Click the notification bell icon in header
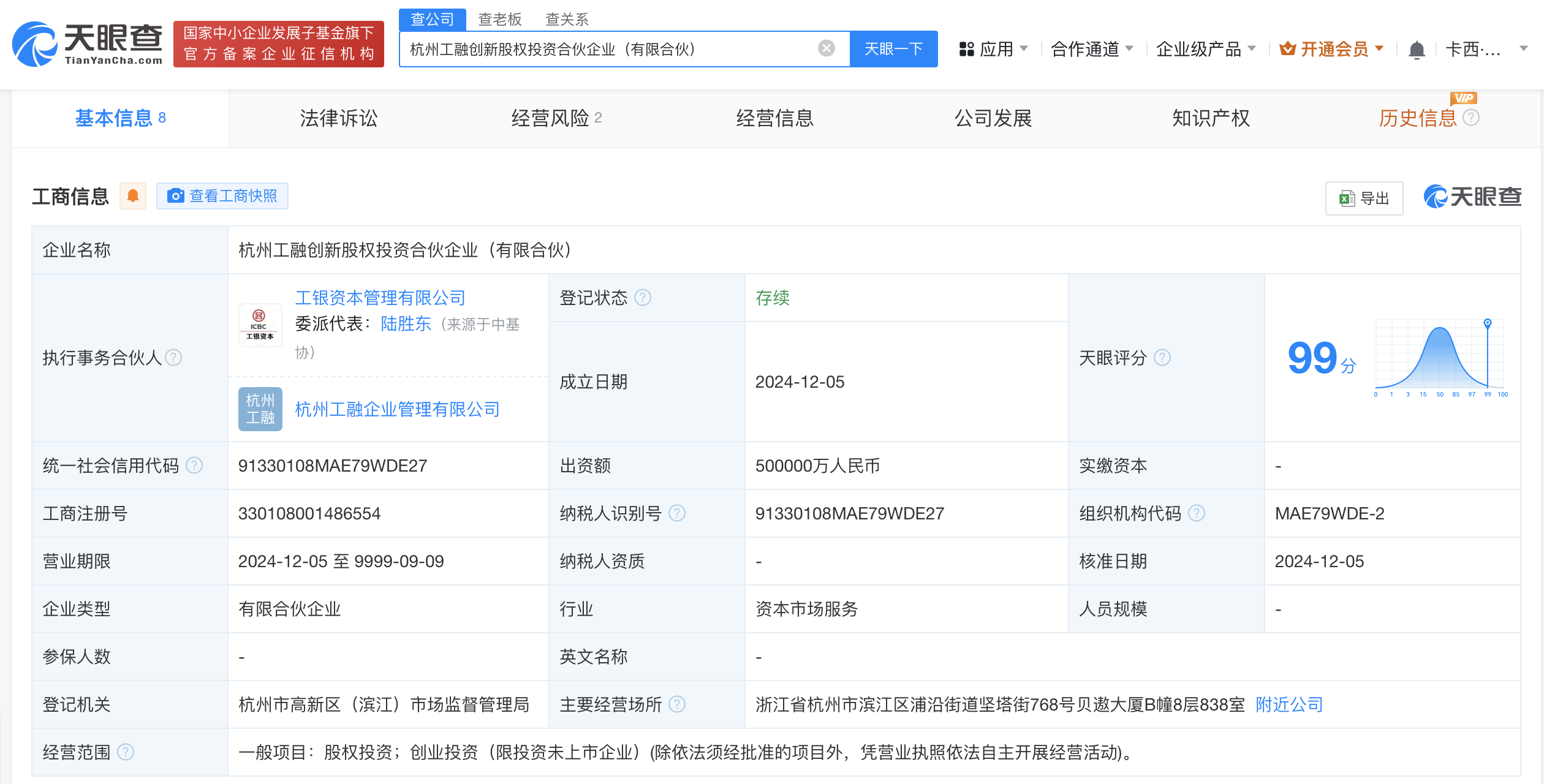This screenshot has width=1544, height=784. tap(1417, 50)
